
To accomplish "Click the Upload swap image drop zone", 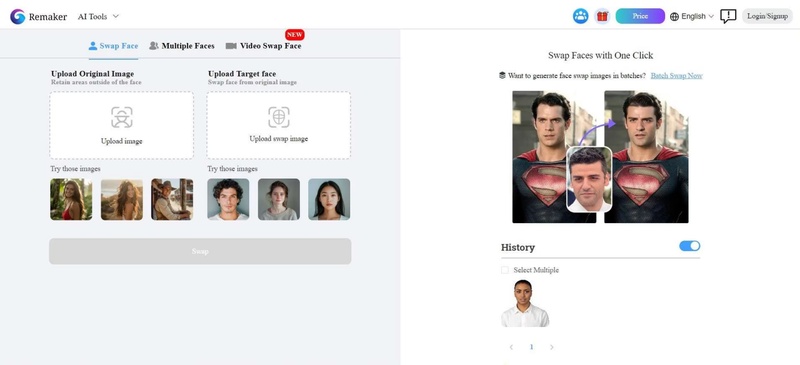I will click(x=279, y=125).
